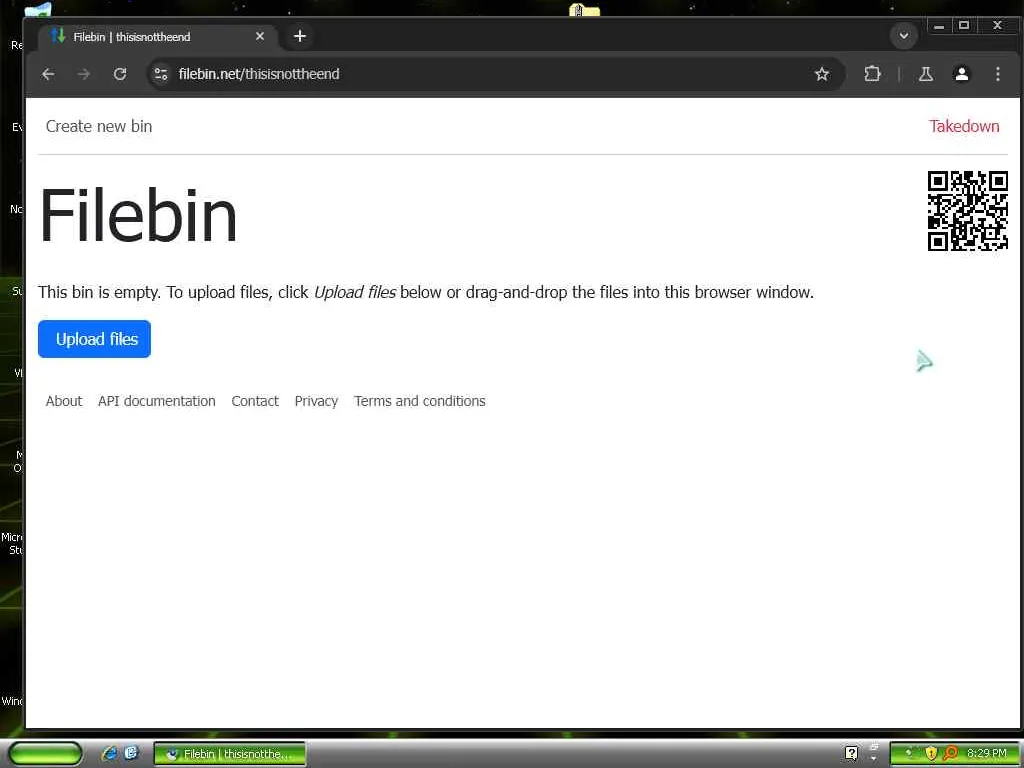The width and height of the screenshot is (1024, 768).
Task: Open the Contact link
Action: coord(255,401)
